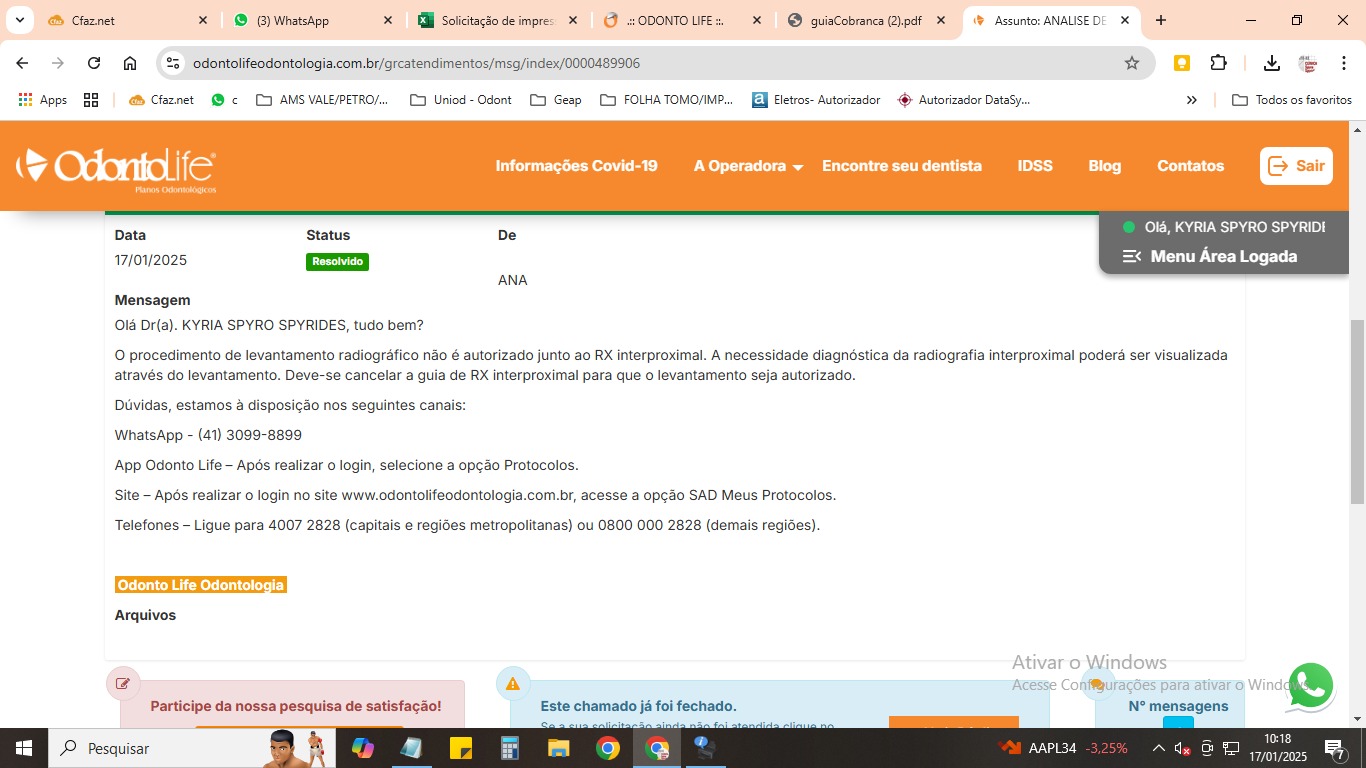Open Sticky Notes from the taskbar
Screen dimensions: 1366x768
tap(461, 748)
